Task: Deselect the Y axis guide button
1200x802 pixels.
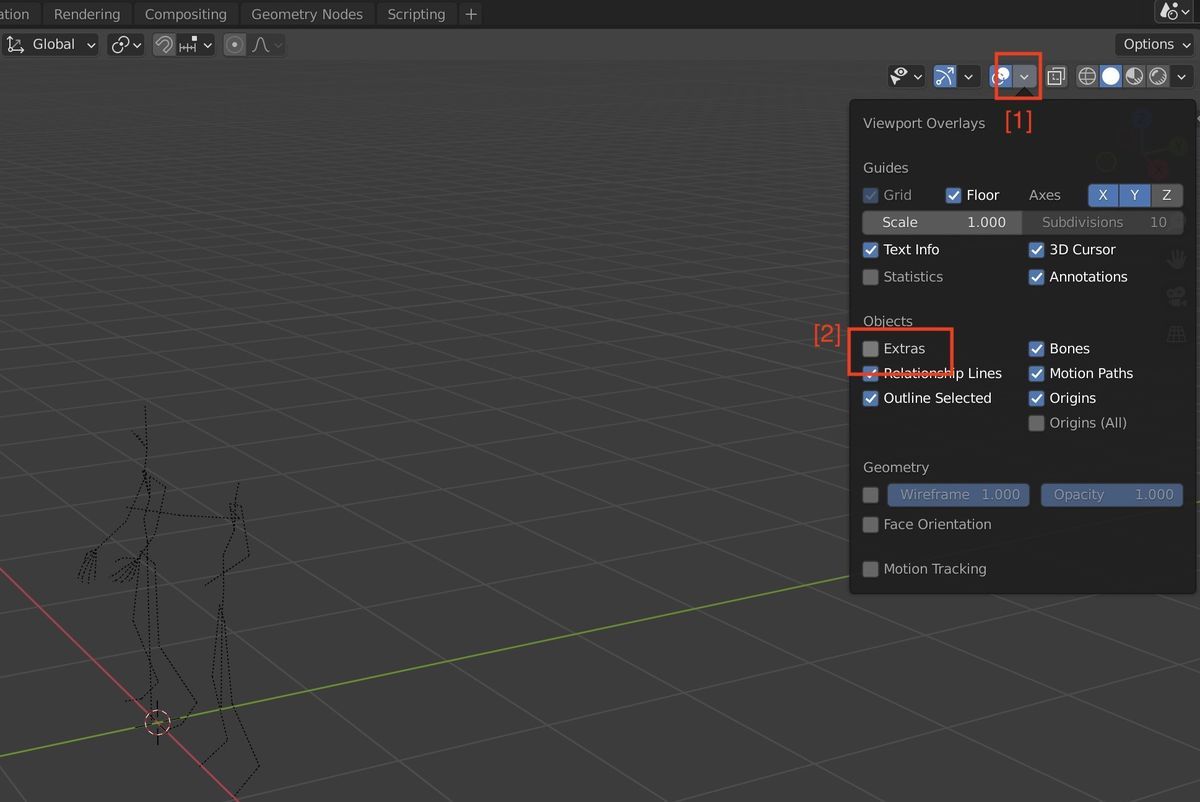Action: [x=1134, y=195]
